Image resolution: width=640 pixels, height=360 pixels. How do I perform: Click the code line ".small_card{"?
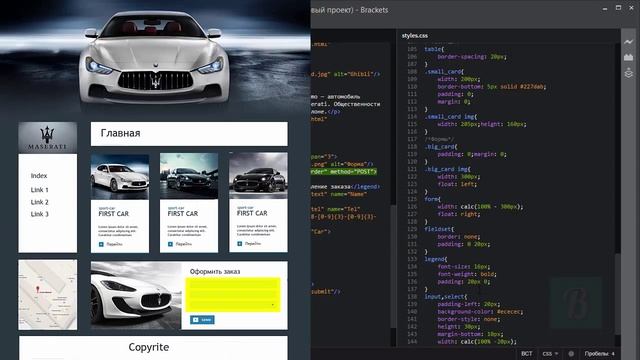tap(443, 71)
